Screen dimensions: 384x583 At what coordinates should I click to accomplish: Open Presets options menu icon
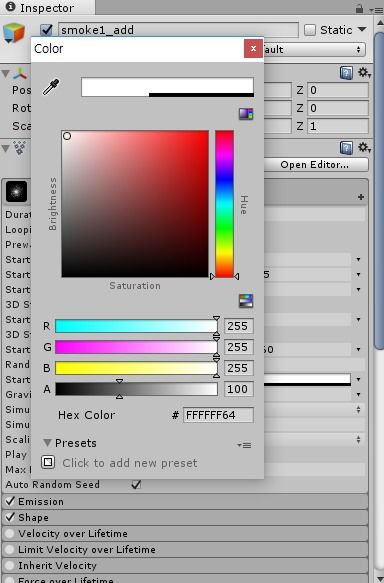pyautogui.click(x=244, y=445)
